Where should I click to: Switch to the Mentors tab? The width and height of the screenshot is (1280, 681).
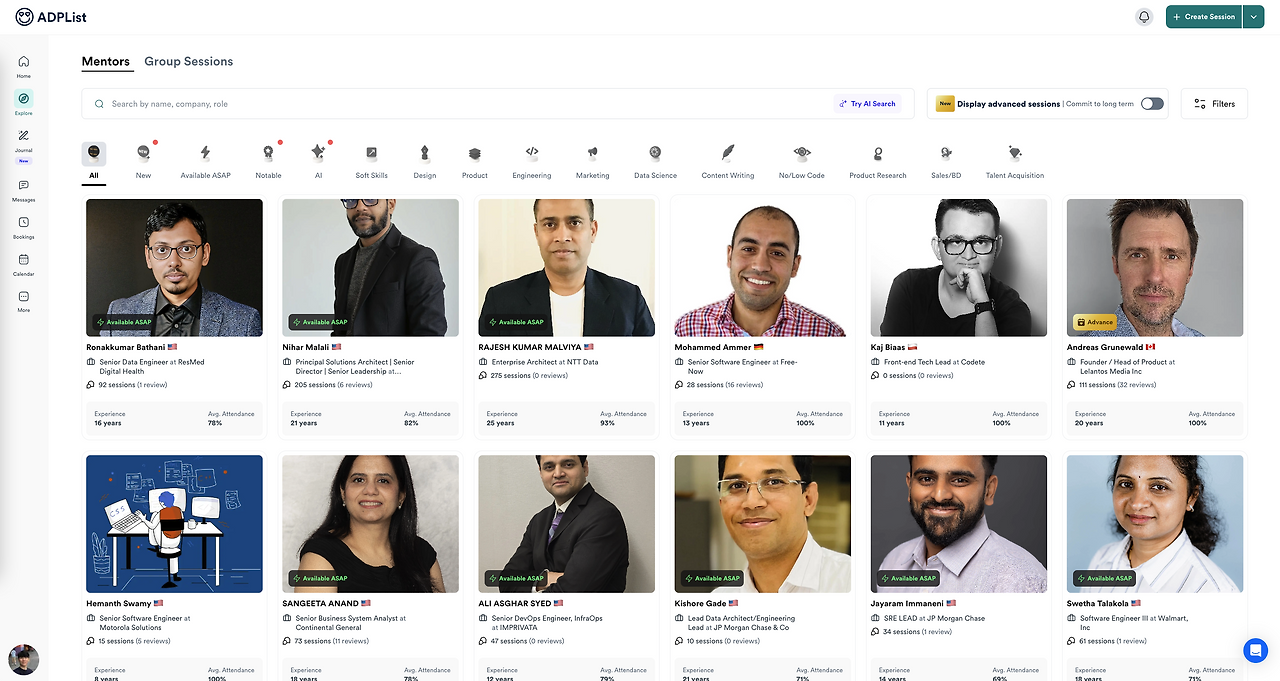[x=106, y=61]
